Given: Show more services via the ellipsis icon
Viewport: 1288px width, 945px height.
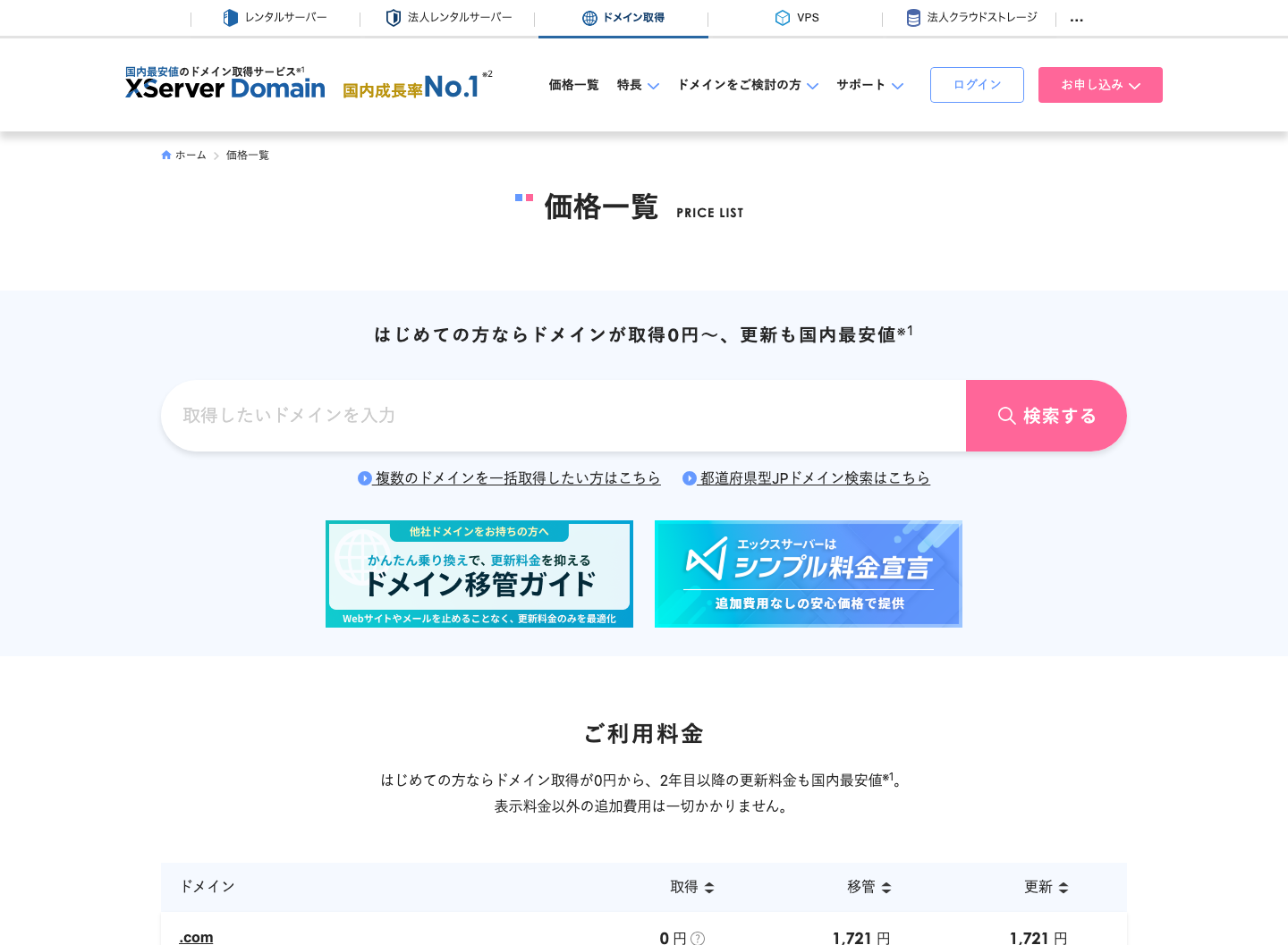Looking at the screenshot, I should pyautogui.click(x=1077, y=19).
